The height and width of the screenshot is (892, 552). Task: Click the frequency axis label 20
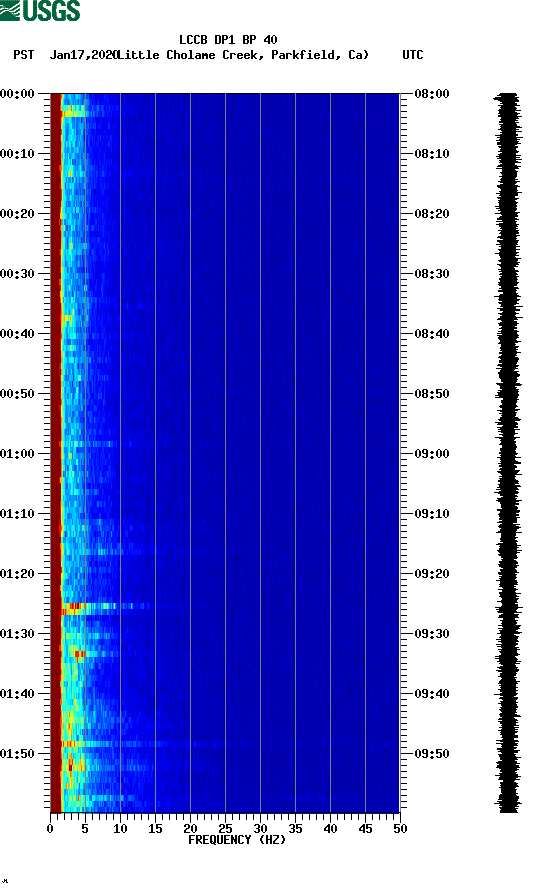point(190,829)
